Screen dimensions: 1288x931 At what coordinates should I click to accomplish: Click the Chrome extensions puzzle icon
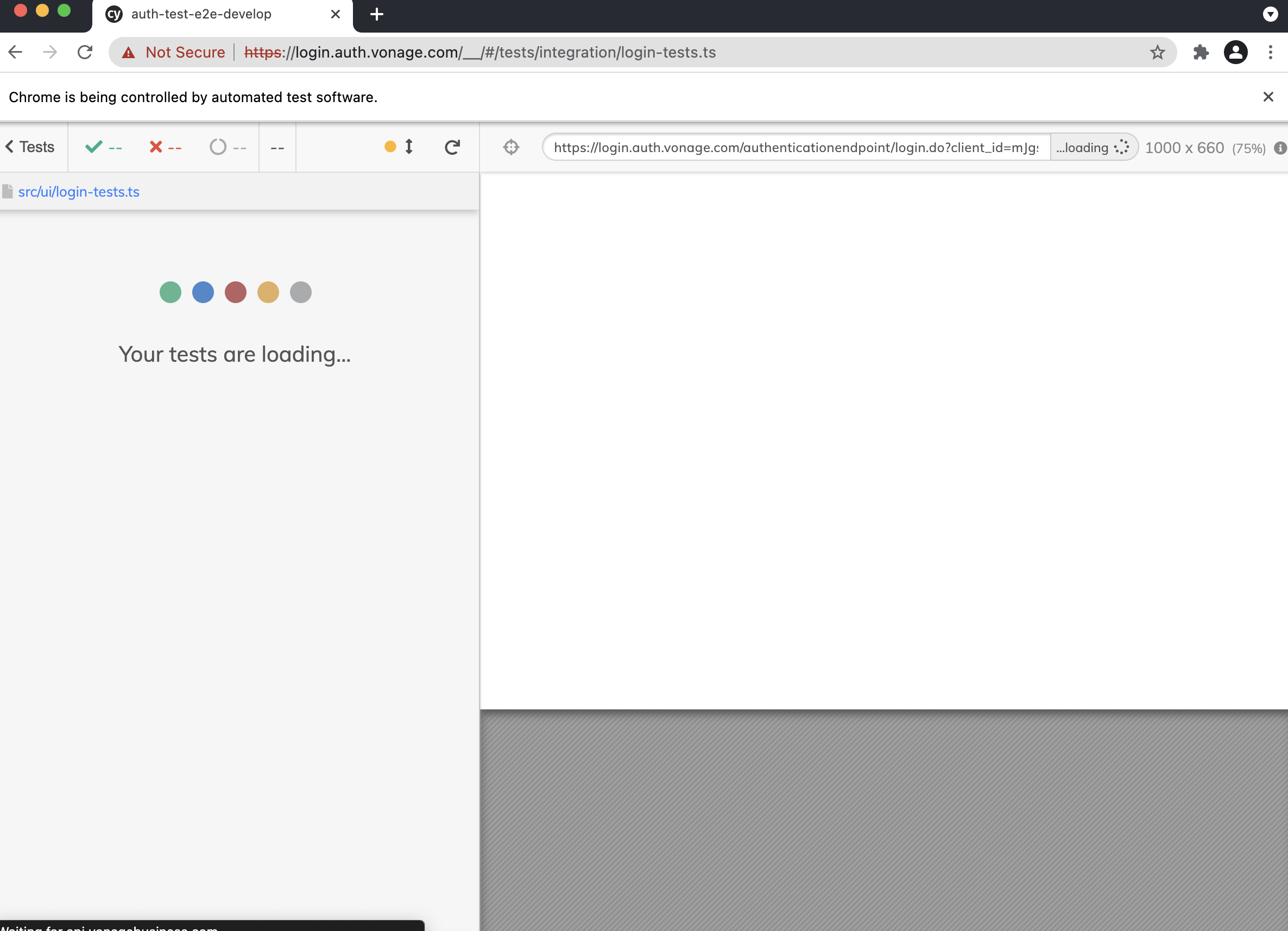coord(1201,52)
